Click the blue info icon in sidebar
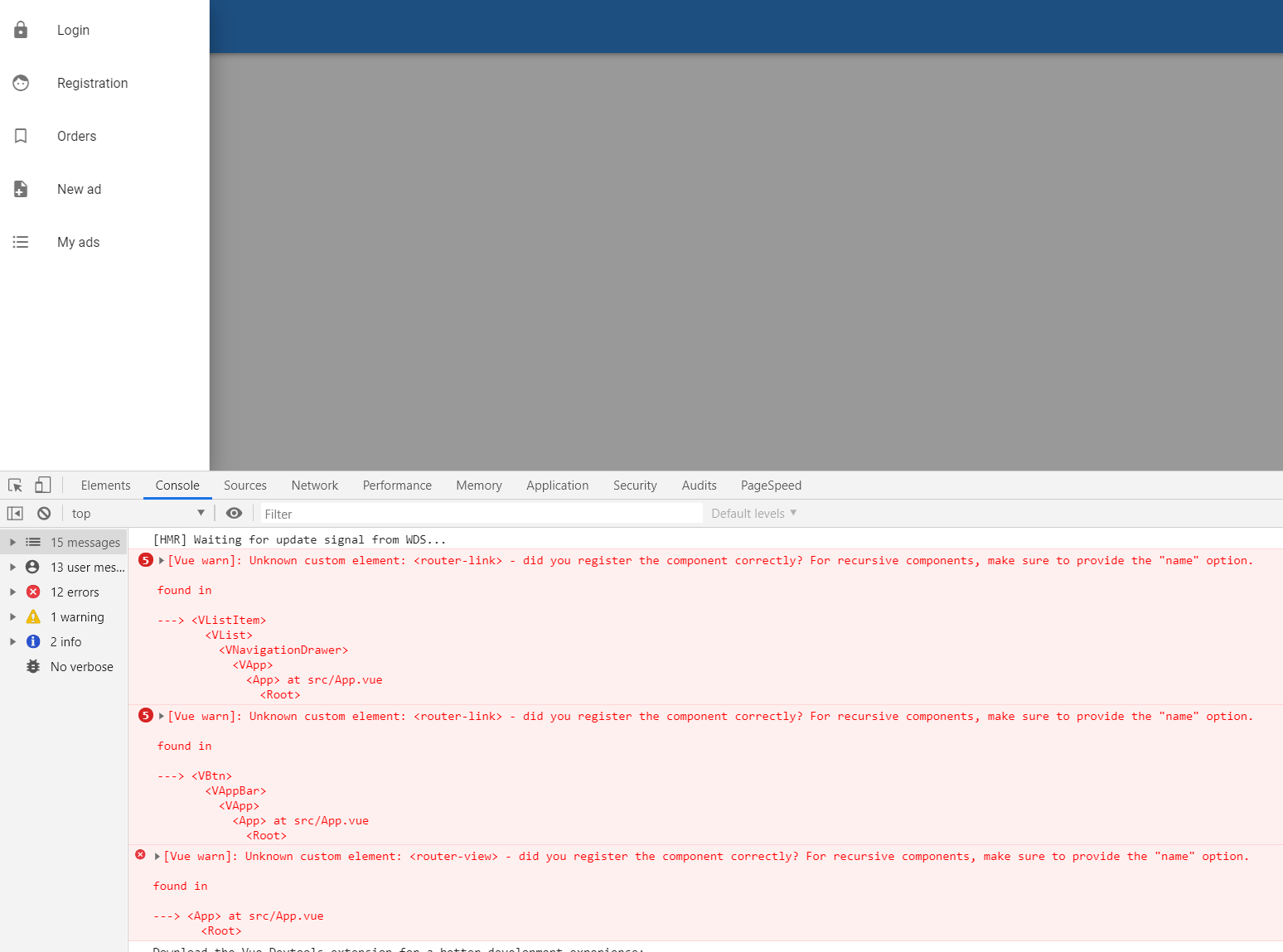The image size is (1283, 952). pos(33,641)
